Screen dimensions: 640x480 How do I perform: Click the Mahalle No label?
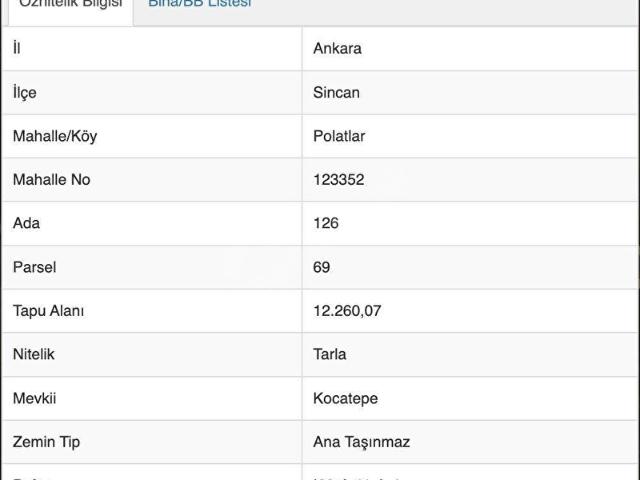(x=51, y=180)
